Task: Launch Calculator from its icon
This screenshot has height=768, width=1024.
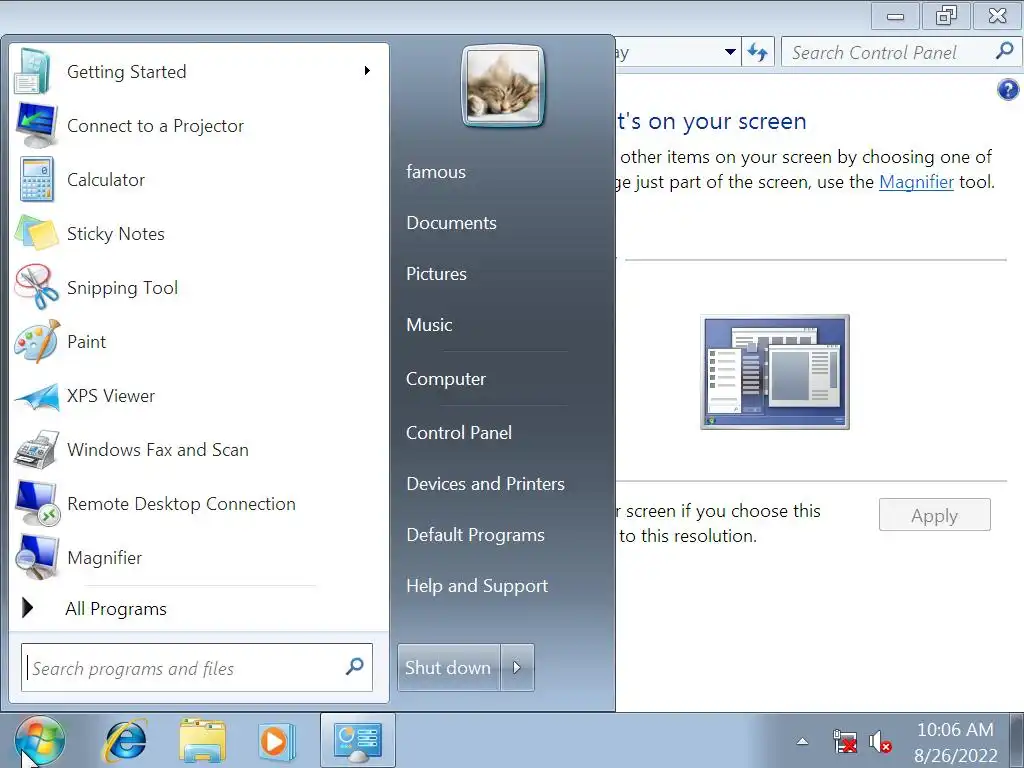Action: tap(37, 180)
